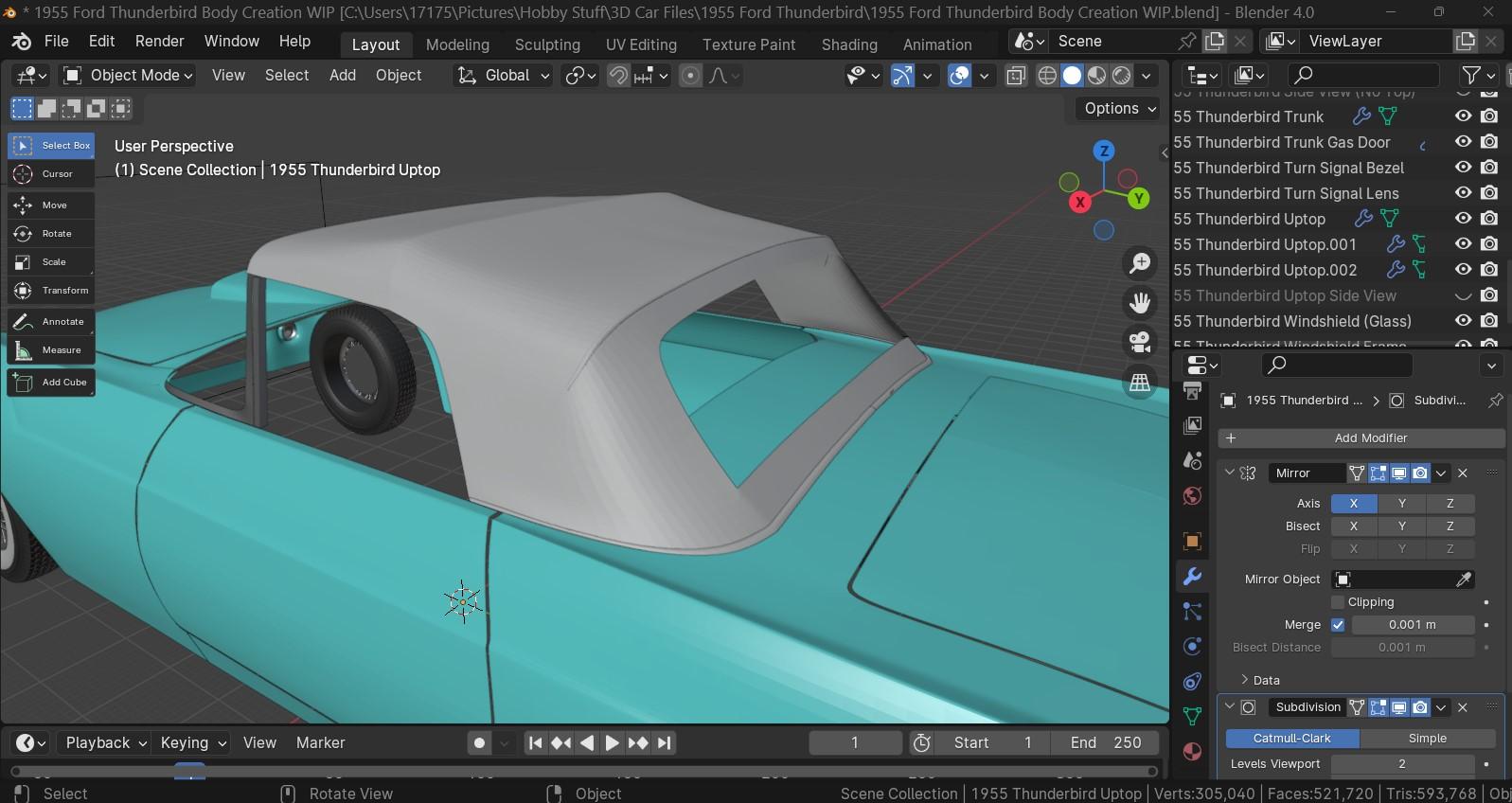
Task: Click Levels Viewport value field
Action: 1402,764
